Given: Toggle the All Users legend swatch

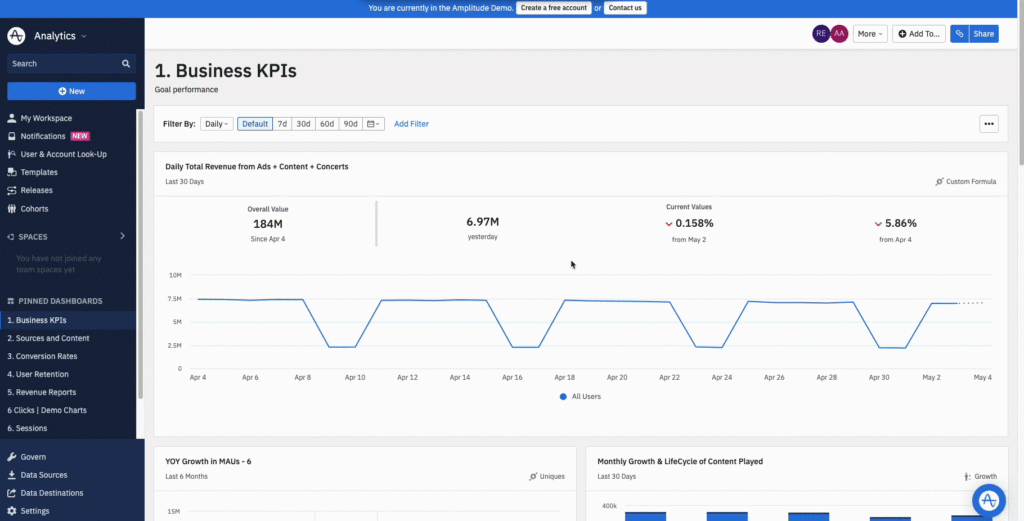Looking at the screenshot, I should pyautogui.click(x=563, y=397).
